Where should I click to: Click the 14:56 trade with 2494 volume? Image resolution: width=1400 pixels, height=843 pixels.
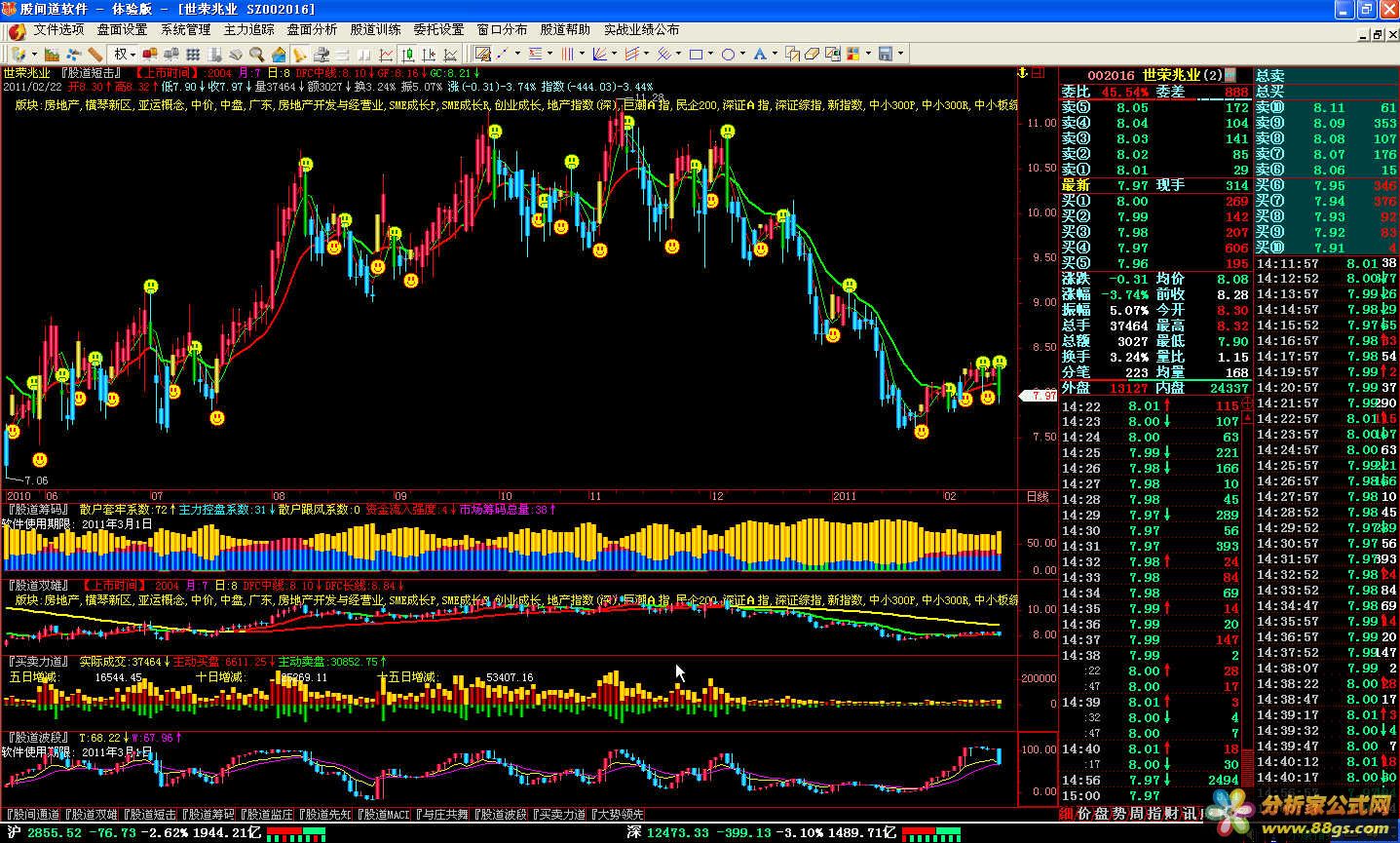click(x=1151, y=780)
